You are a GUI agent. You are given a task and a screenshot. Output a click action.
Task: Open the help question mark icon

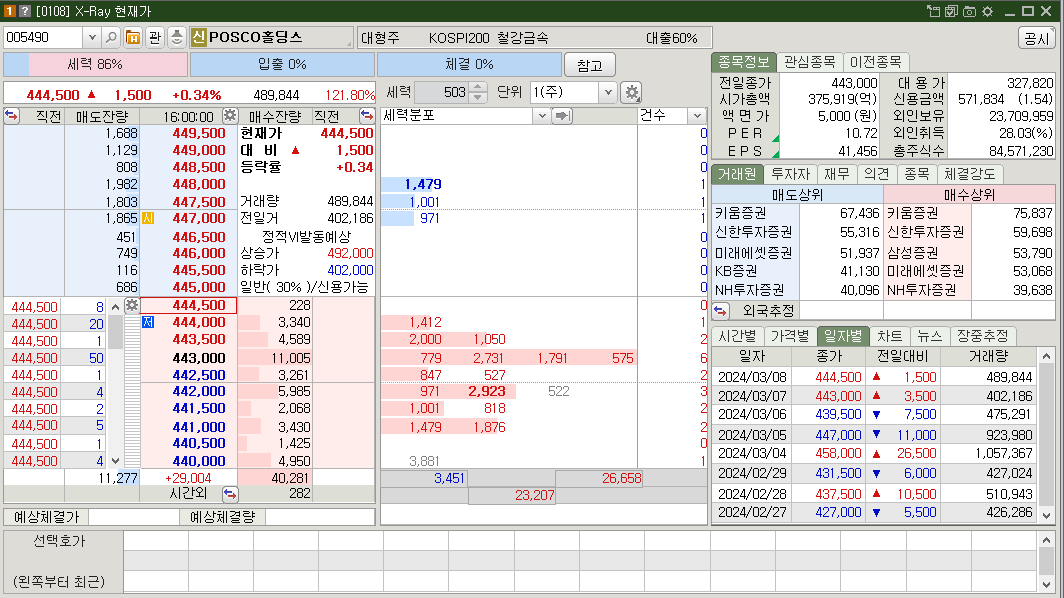[x=24, y=11]
